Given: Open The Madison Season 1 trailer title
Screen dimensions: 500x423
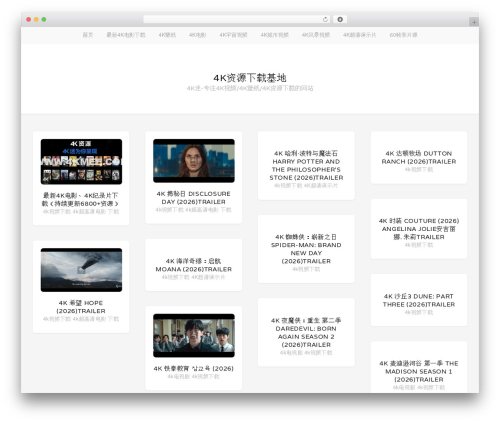Looking at the screenshot, I should tap(419, 371).
